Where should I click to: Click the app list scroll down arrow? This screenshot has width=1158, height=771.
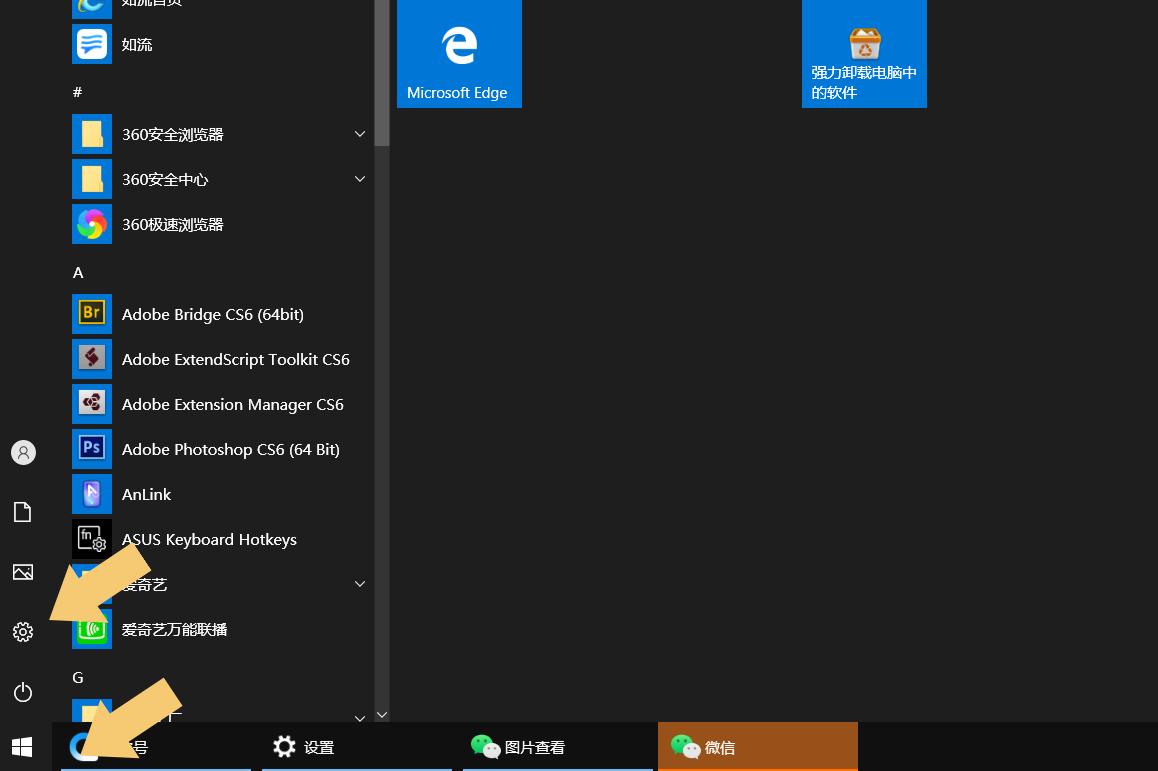[x=381, y=714]
